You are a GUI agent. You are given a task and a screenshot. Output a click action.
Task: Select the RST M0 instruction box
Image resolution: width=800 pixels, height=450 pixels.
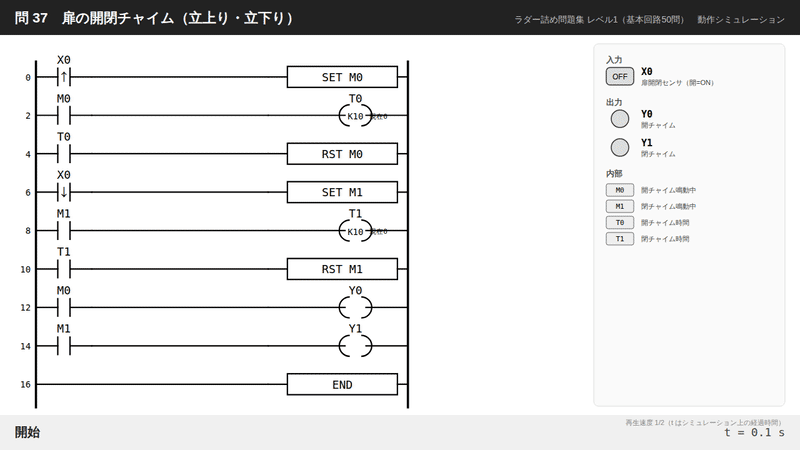342,154
